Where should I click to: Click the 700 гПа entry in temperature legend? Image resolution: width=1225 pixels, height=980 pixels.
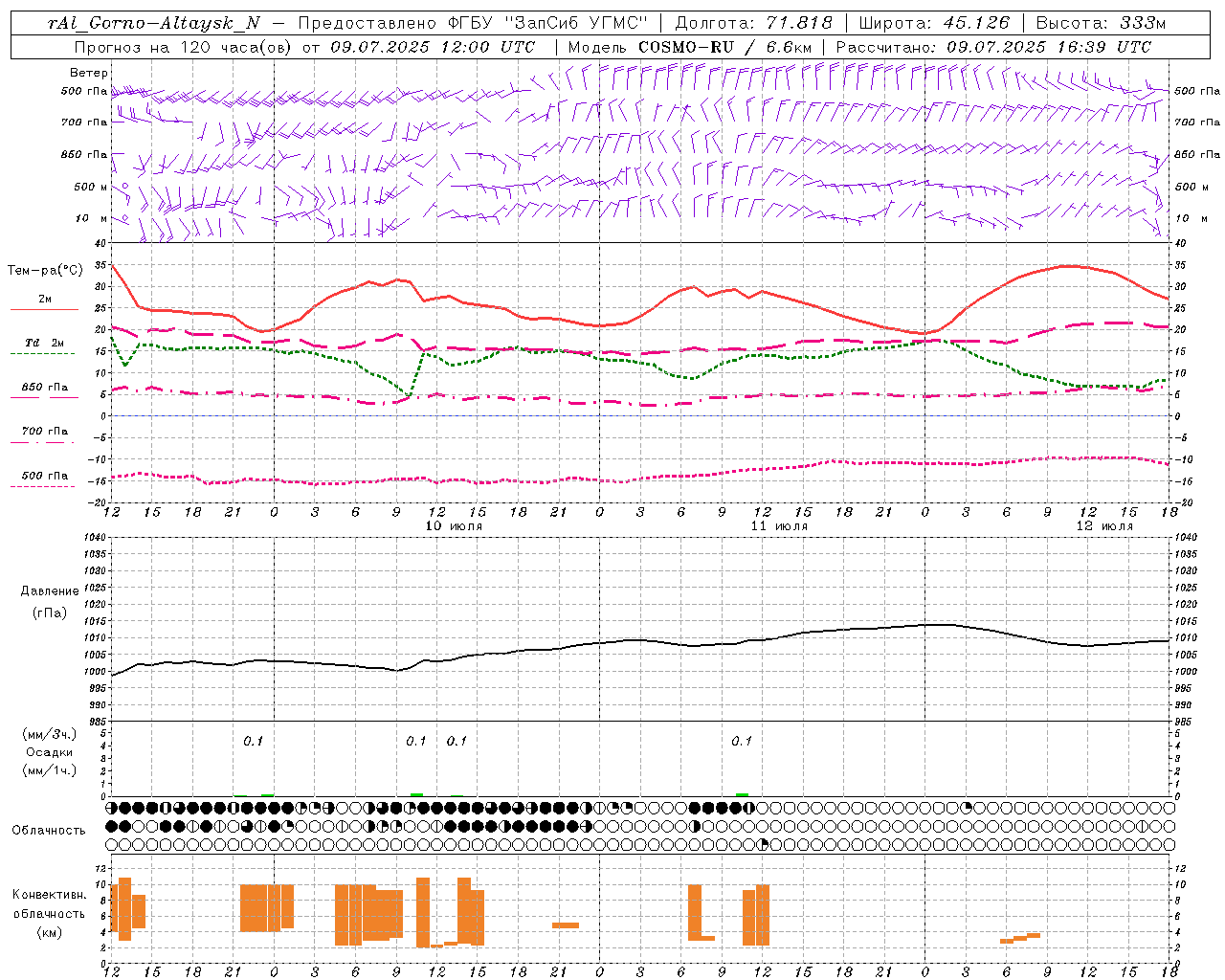(45, 432)
